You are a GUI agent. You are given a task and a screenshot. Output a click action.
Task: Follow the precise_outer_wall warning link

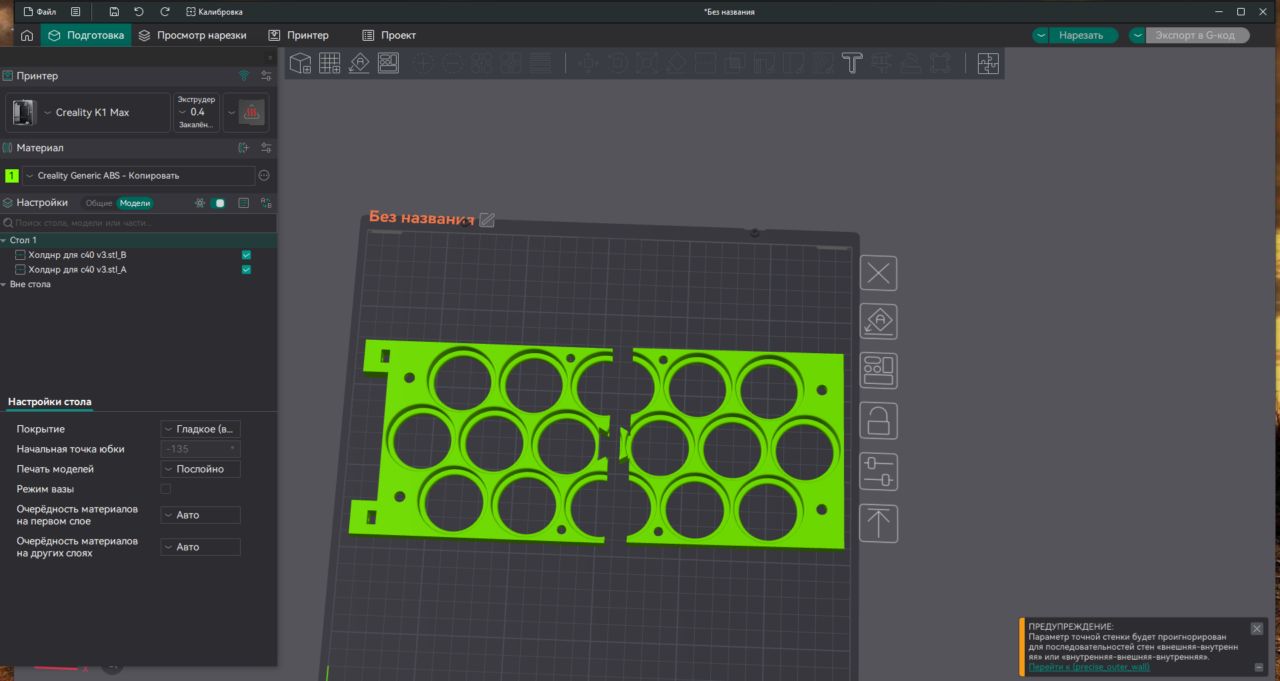coord(1089,667)
